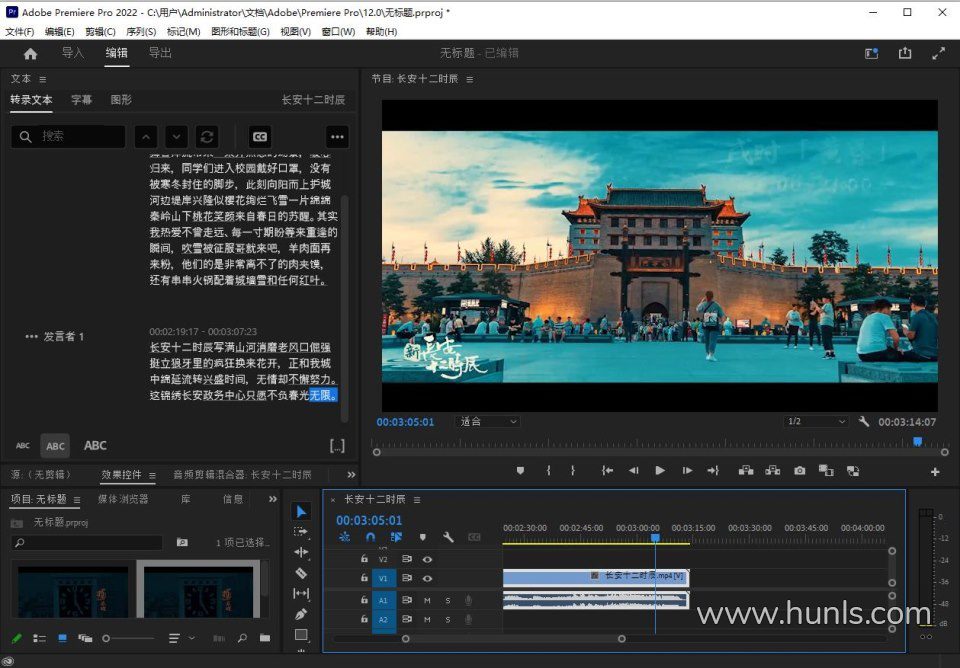Add a marker in the timeline header
Screen dimensions: 960x668
(x=422, y=537)
